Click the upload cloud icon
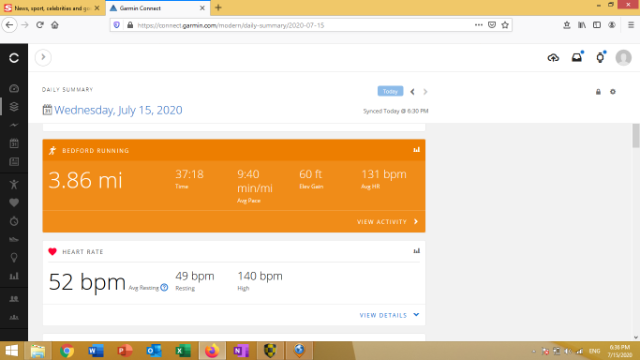 553,58
